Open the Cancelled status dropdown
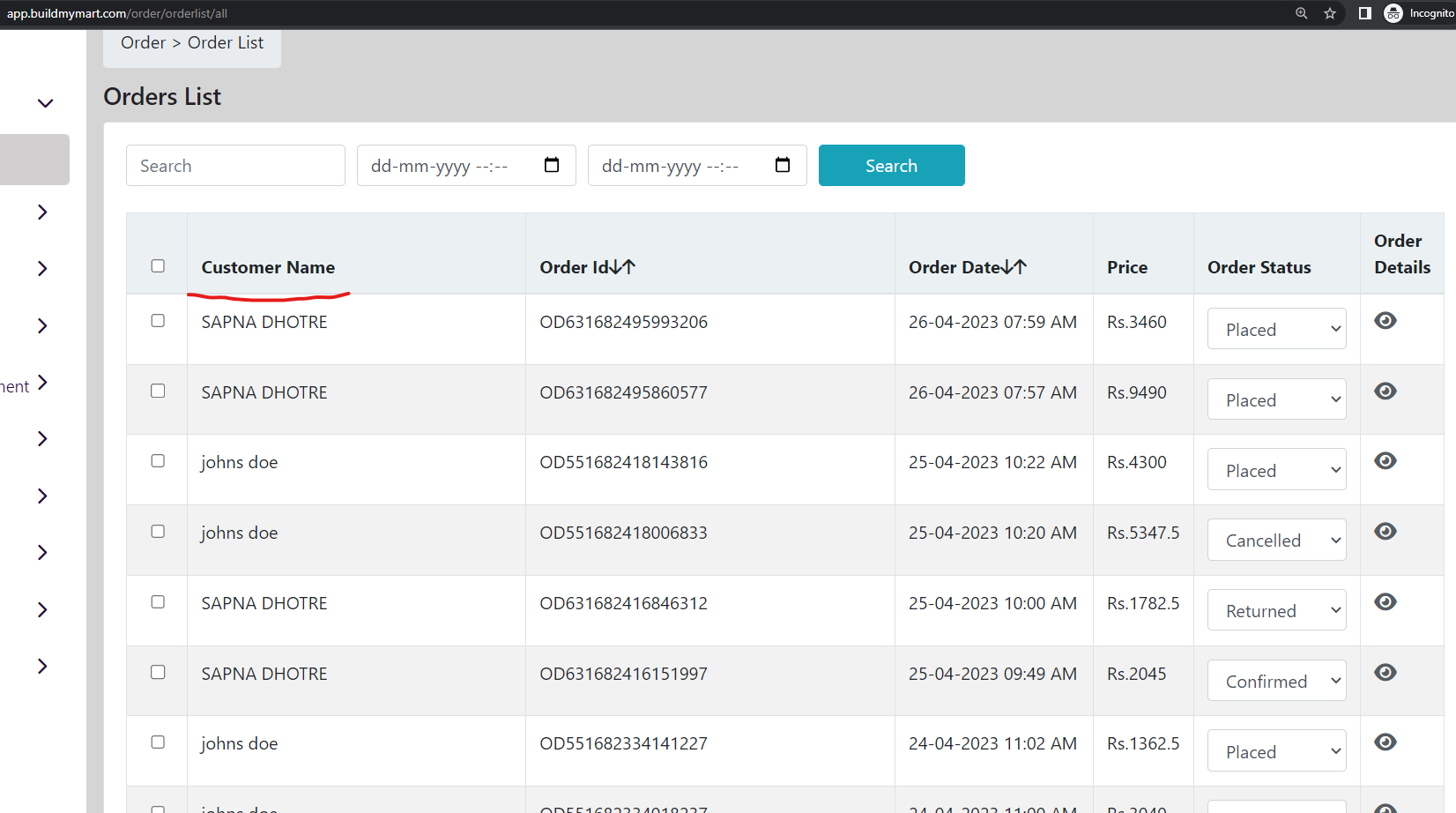 click(x=1276, y=540)
